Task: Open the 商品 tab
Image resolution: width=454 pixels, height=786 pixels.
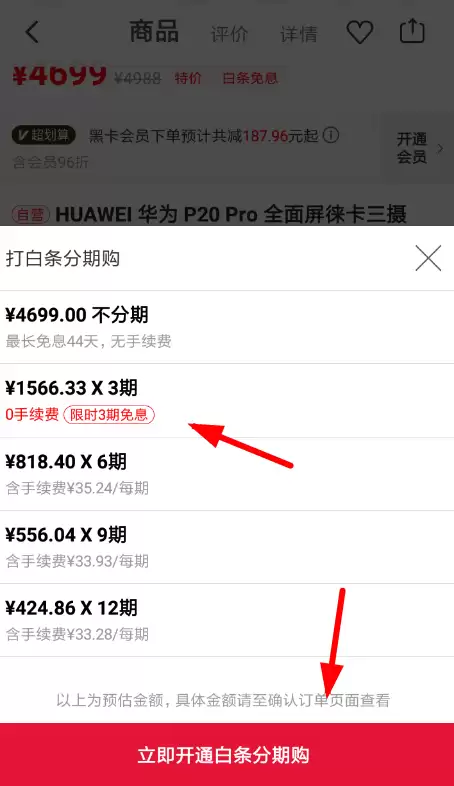Action: click(x=154, y=32)
